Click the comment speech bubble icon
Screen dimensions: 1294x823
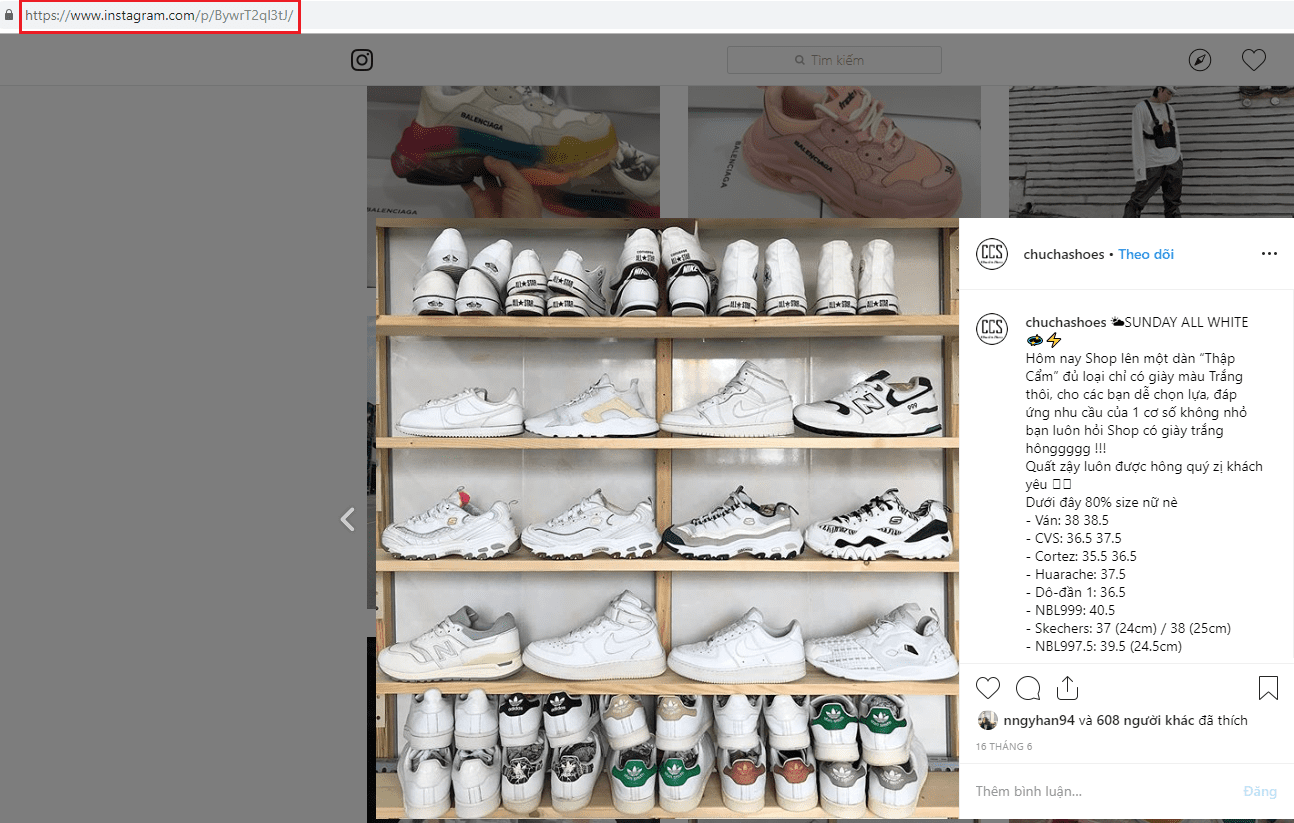click(x=1027, y=688)
